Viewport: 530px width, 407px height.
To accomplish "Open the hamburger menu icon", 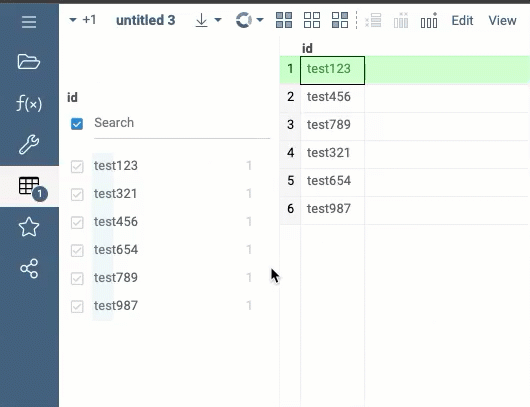I will pos(29,22).
